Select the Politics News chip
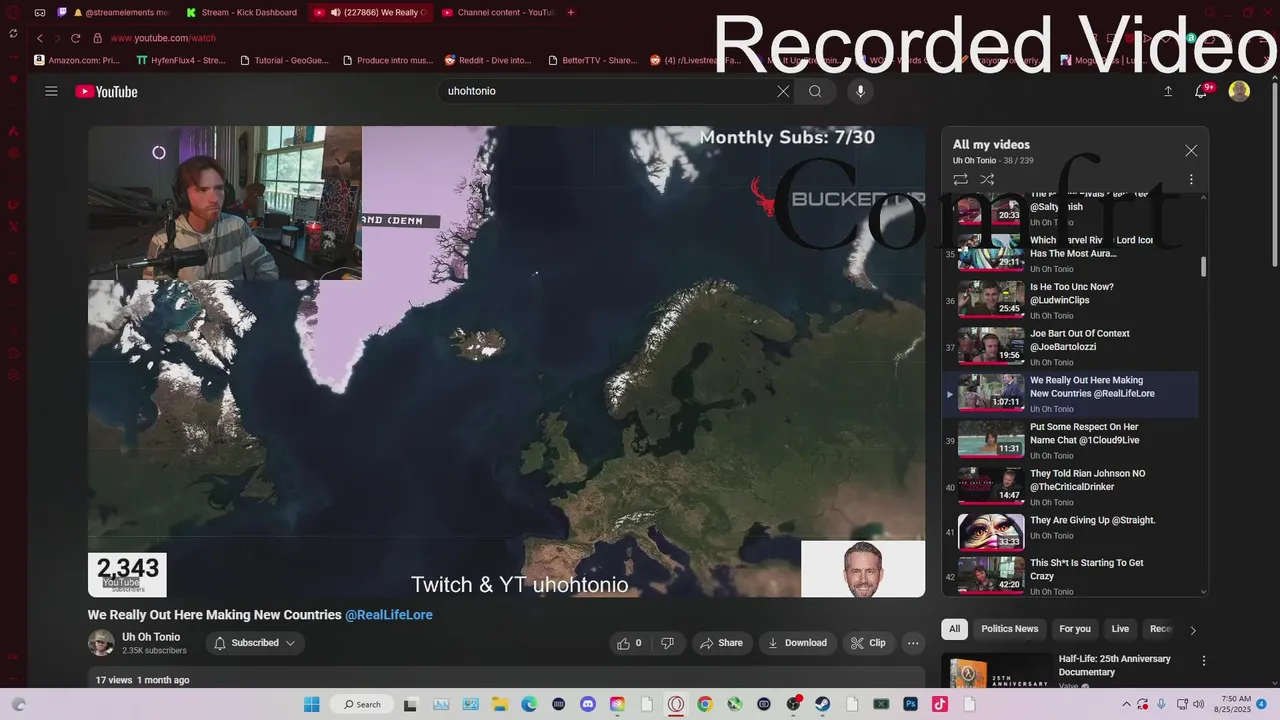This screenshot has width=1280, height=720. [1009, 629]
